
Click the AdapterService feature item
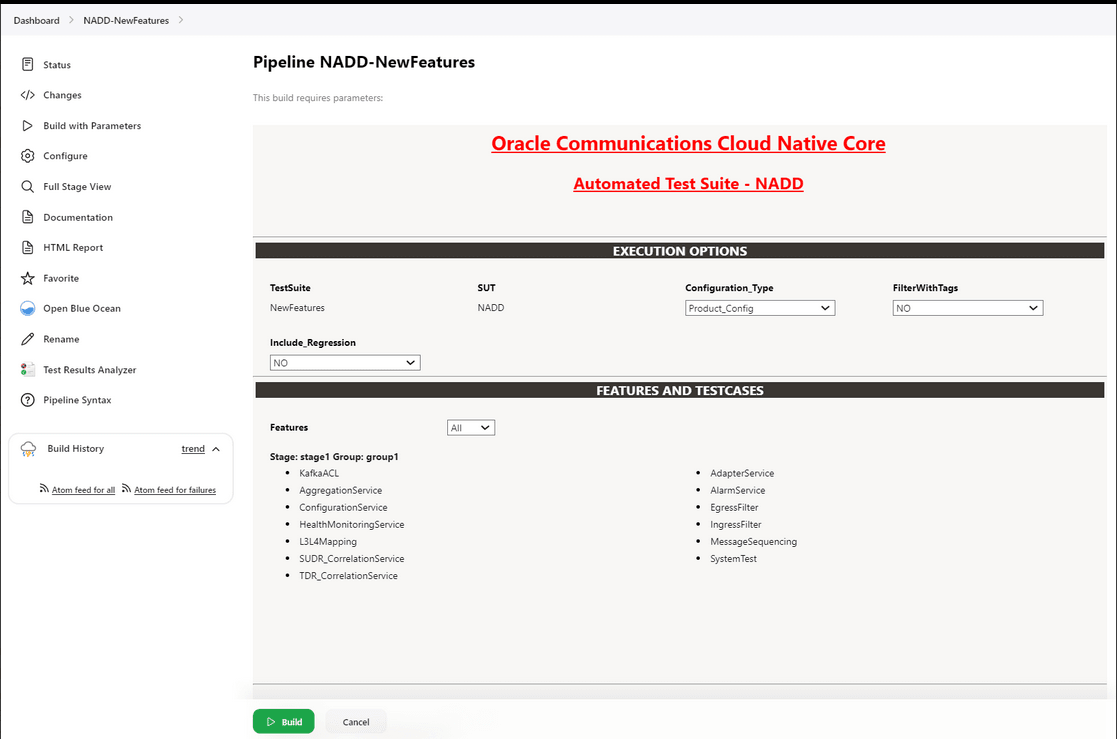click(742, 473)
